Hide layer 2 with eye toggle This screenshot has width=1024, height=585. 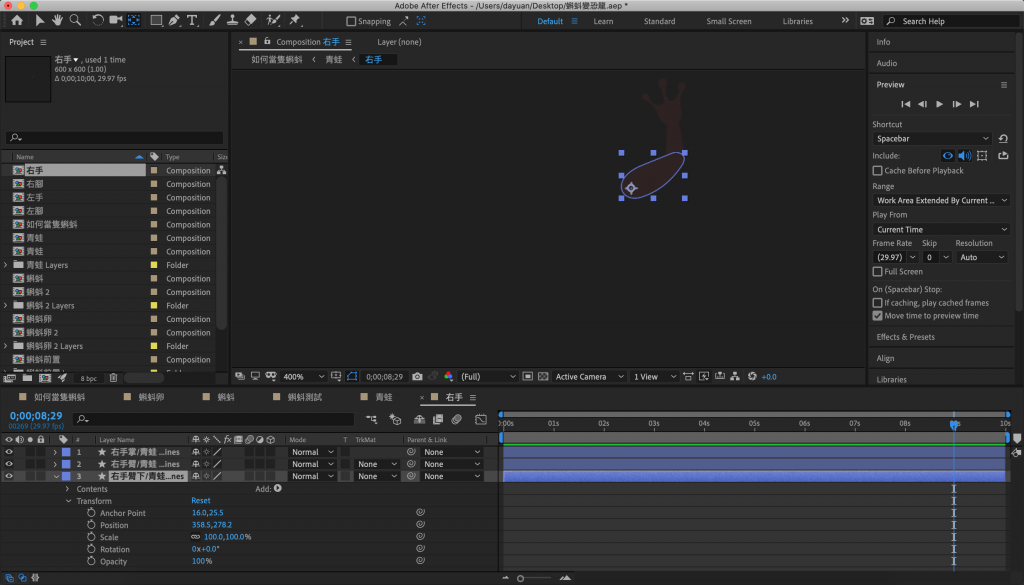[8, 464]
